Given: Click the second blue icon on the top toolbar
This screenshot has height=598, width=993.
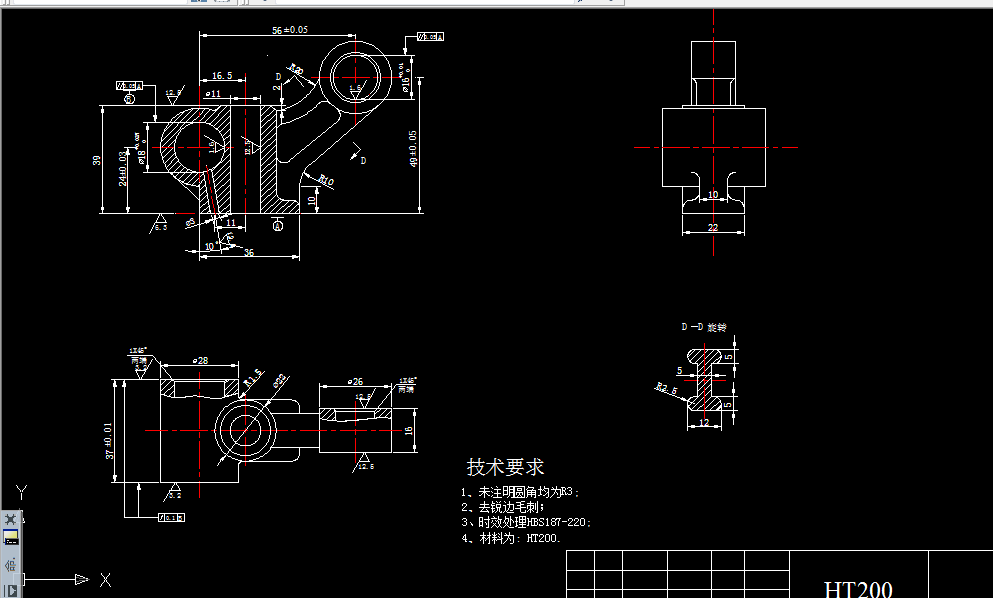Looking at the screenshot, I should [204, 3].
